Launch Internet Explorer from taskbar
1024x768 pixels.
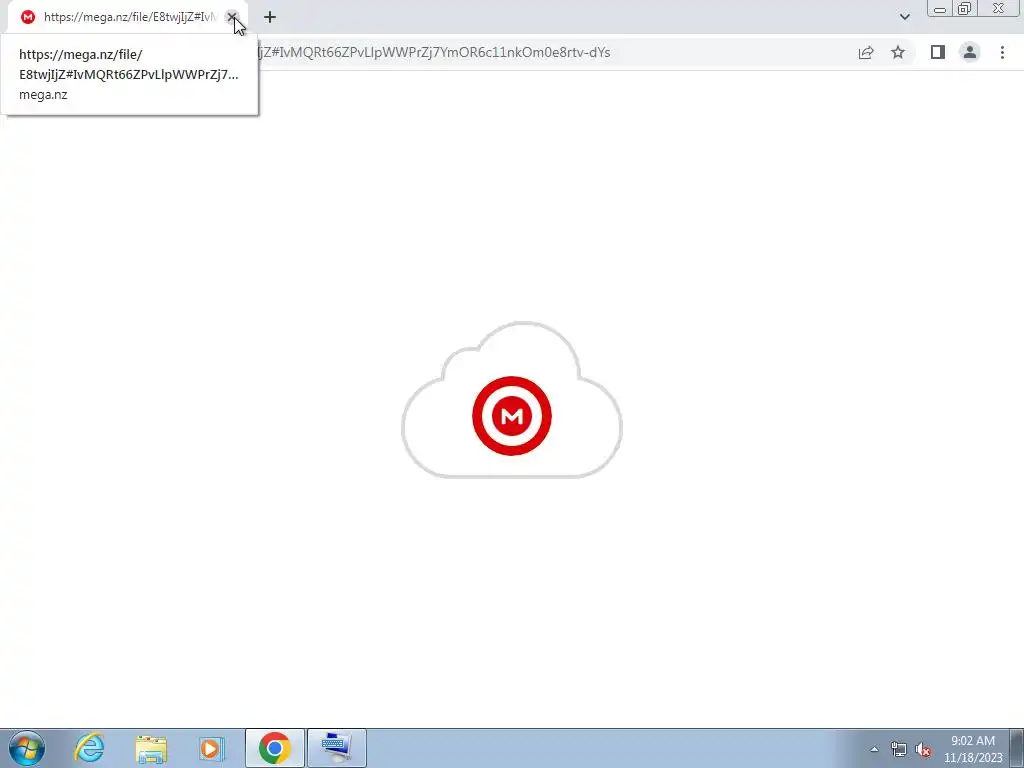tap(89, 748)
